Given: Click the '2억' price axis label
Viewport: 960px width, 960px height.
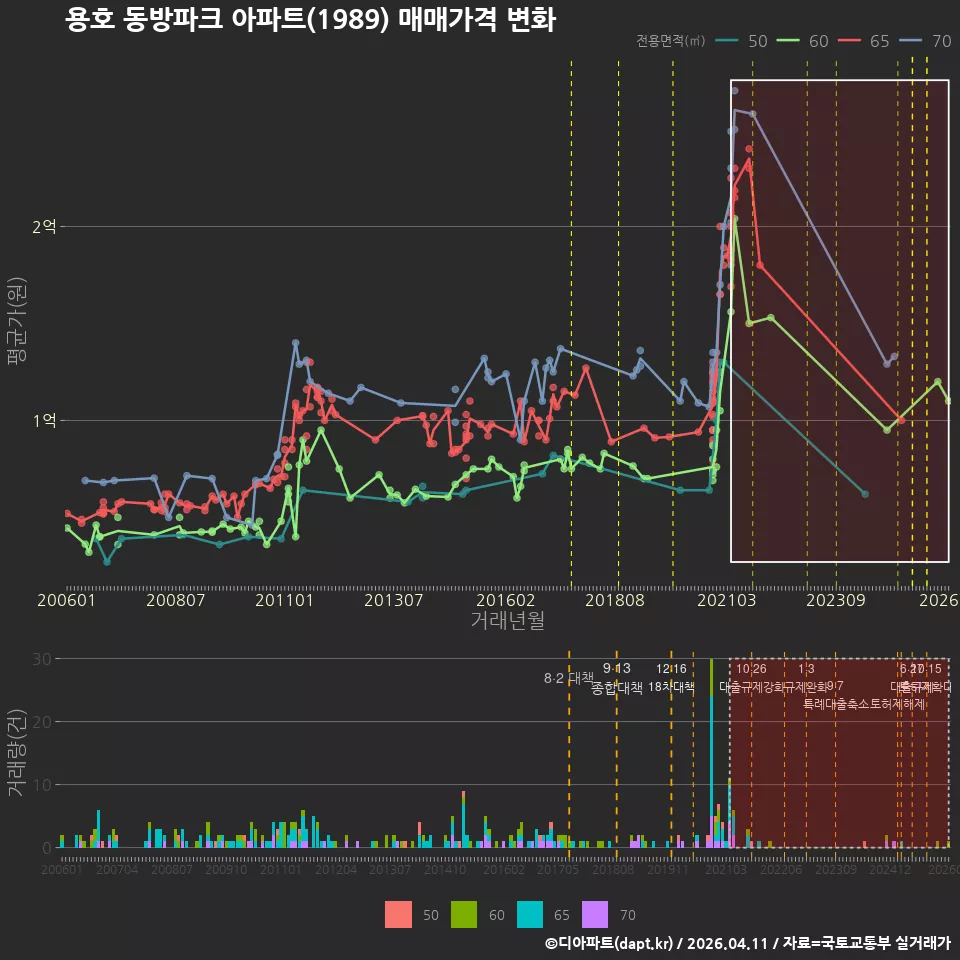Looking at the screenshot, I should coord(44,227).
